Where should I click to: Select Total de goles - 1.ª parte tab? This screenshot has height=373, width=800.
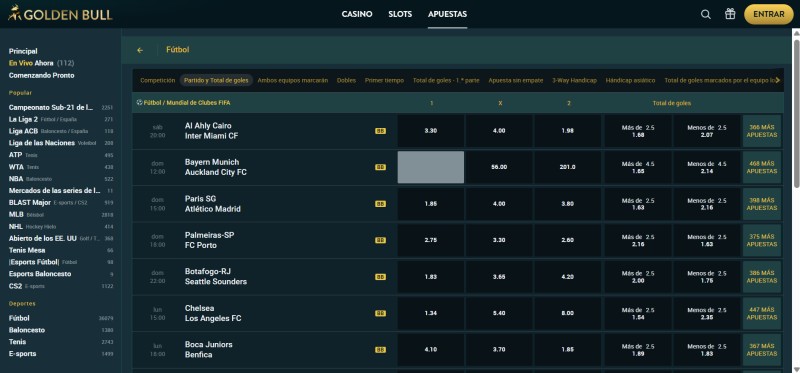(446, 81)
